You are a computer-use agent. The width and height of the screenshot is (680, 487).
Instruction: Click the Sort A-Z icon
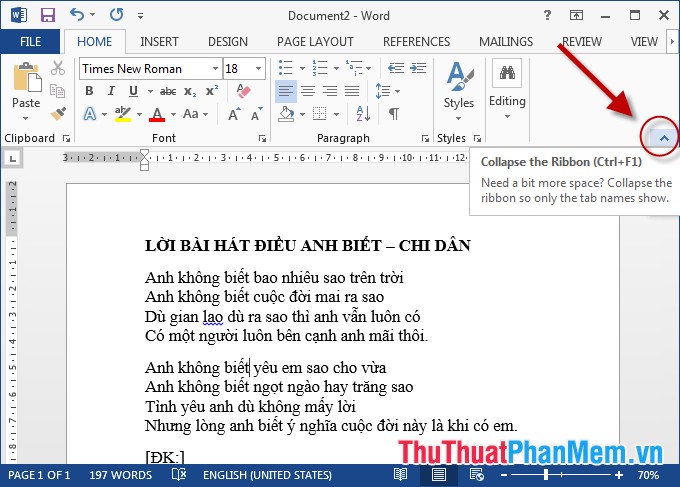[363, 114]
